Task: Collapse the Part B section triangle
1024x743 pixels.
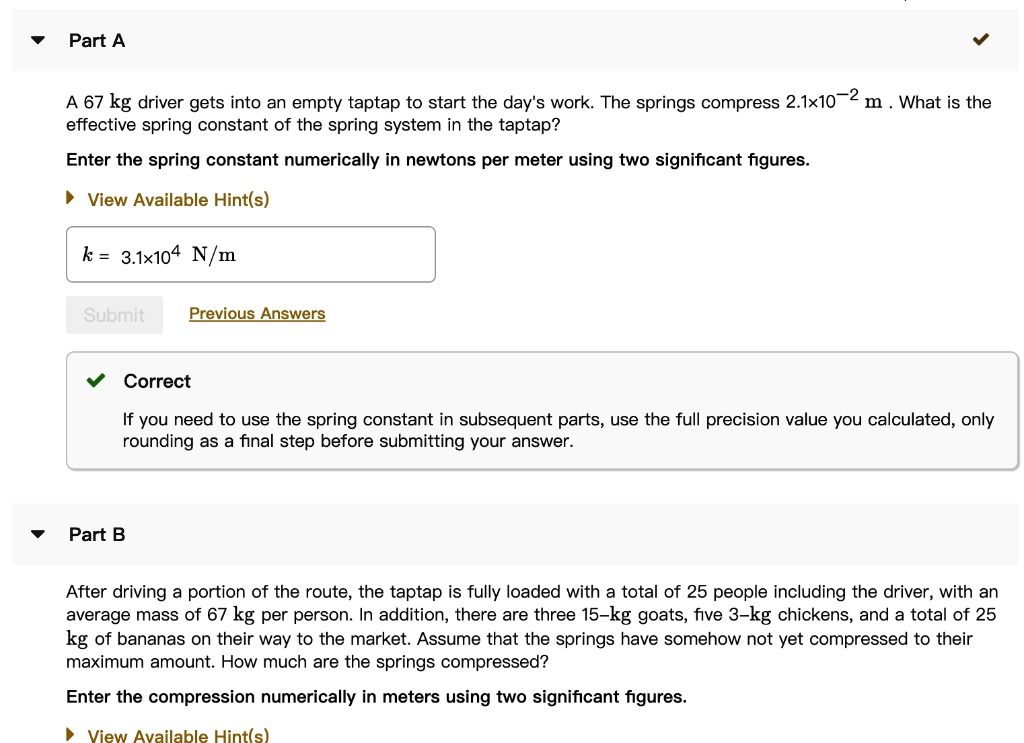Action: (x=38, y=535)
